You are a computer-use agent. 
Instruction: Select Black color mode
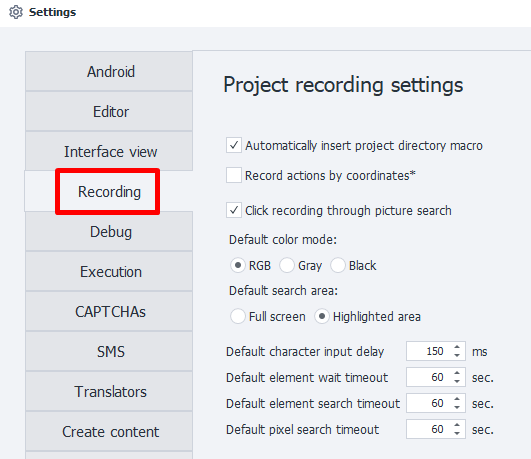(x=338, y=265)
